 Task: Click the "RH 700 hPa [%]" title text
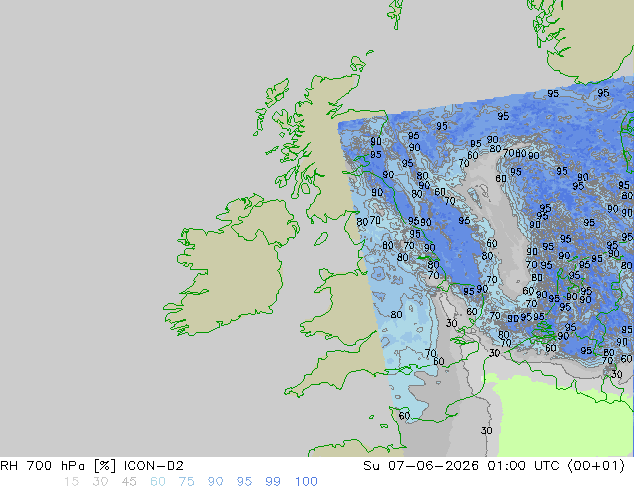58,466
